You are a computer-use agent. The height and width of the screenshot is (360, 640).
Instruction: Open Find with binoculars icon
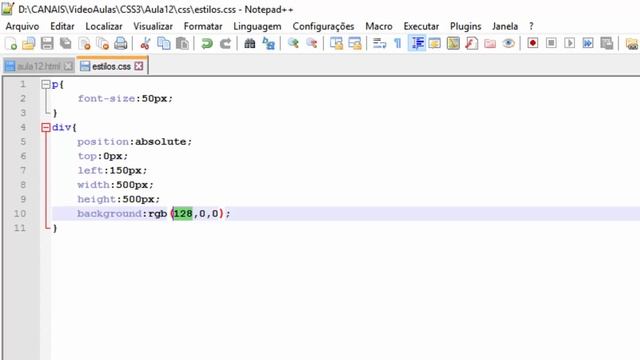pos(249,43)
